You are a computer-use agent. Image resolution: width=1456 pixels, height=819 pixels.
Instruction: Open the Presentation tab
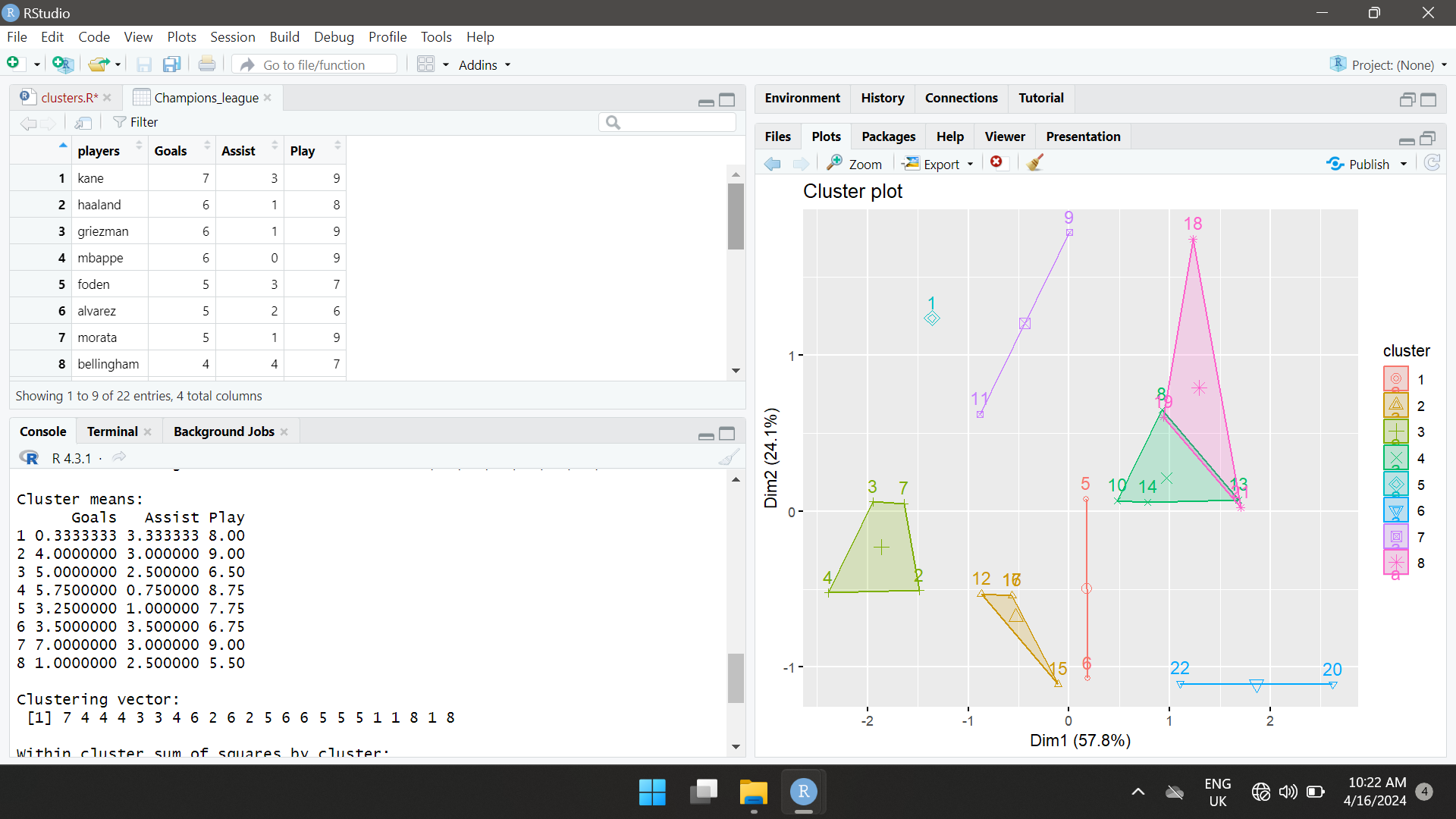pos(1082,136)
